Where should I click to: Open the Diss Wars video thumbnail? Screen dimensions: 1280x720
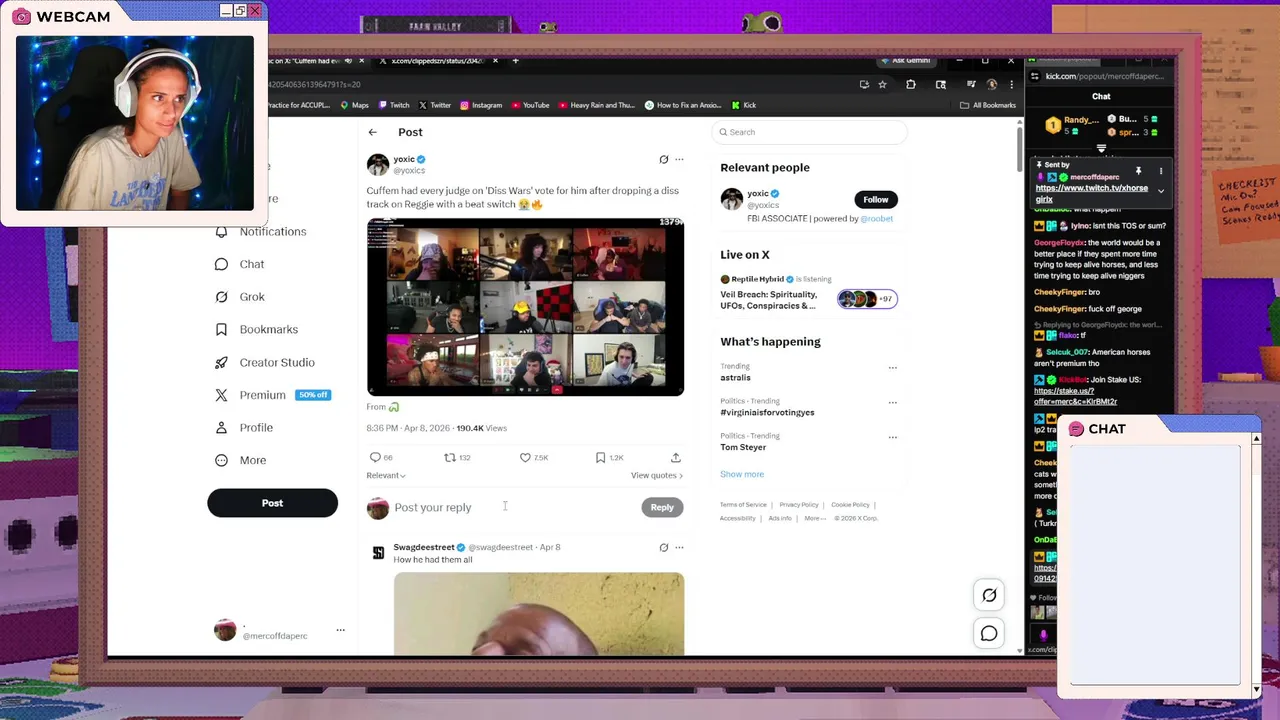[x=525, y=307]
